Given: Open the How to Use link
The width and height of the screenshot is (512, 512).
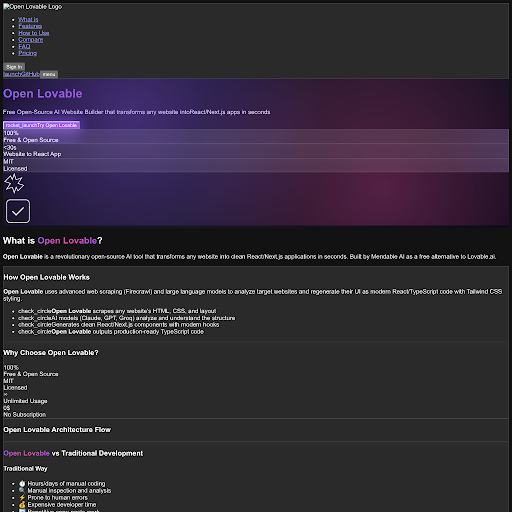Looking at the screenshot, I should pos(34,33).
